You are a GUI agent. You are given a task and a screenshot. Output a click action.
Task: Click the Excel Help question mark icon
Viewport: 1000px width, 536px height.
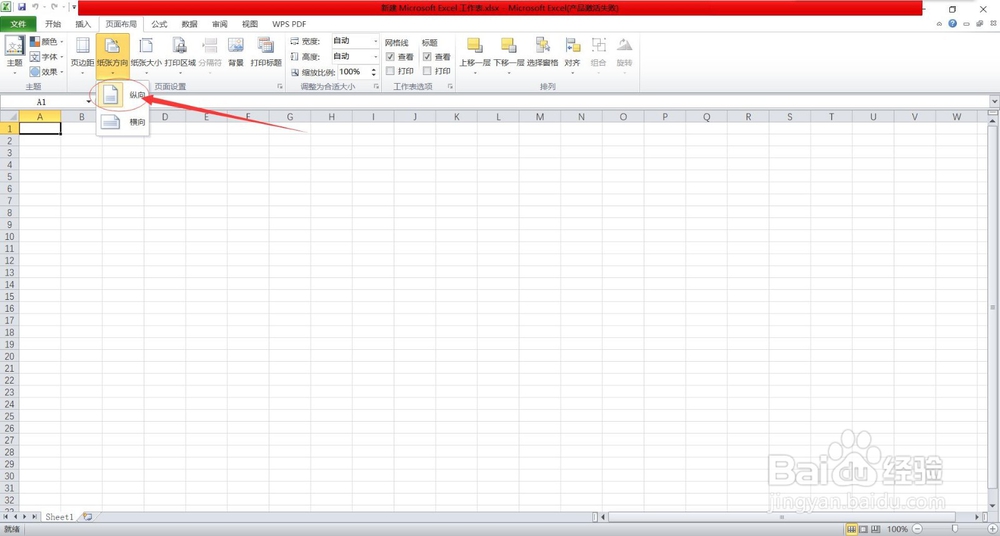click(952, 24)
